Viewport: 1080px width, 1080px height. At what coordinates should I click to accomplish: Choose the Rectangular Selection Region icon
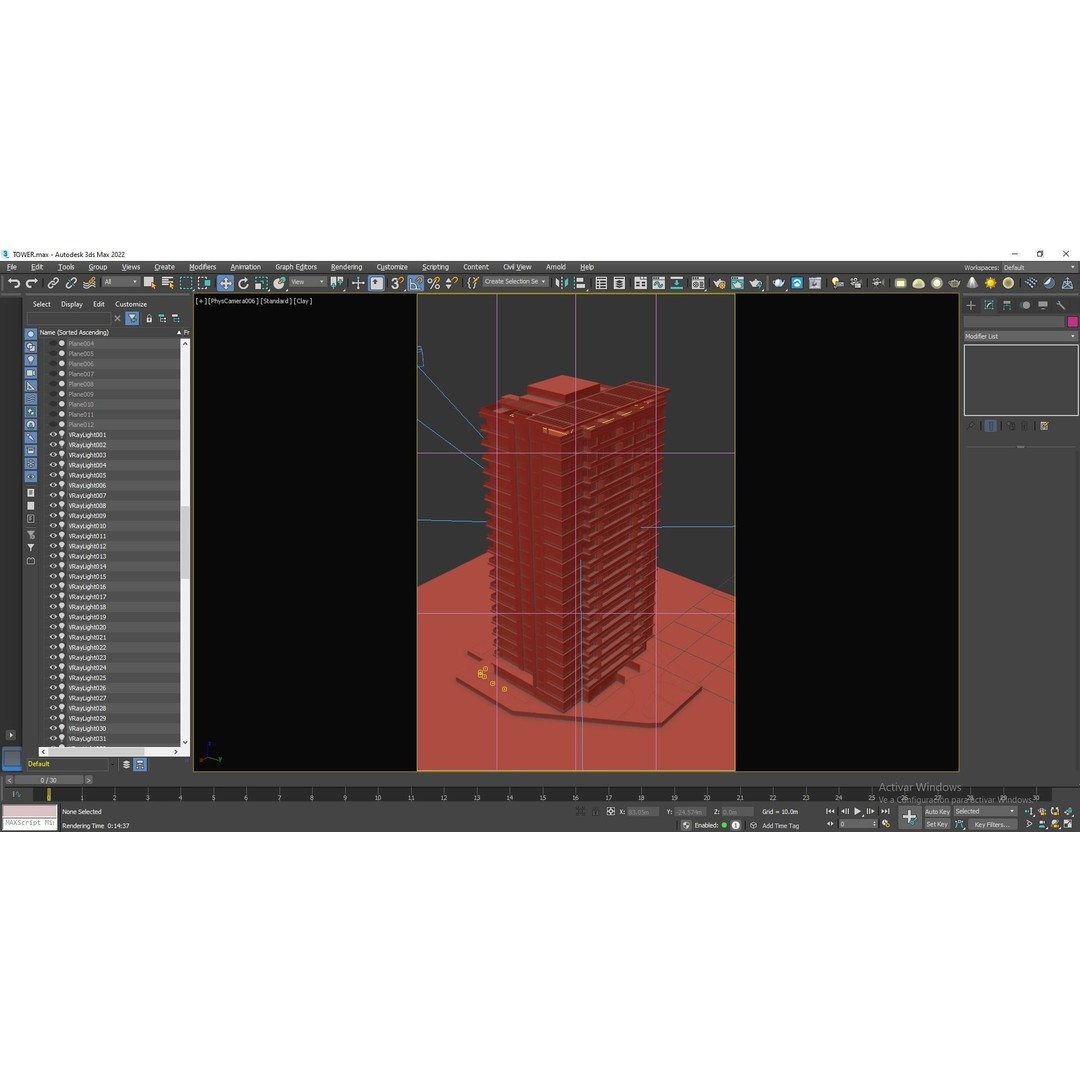[x=186, y=283]
